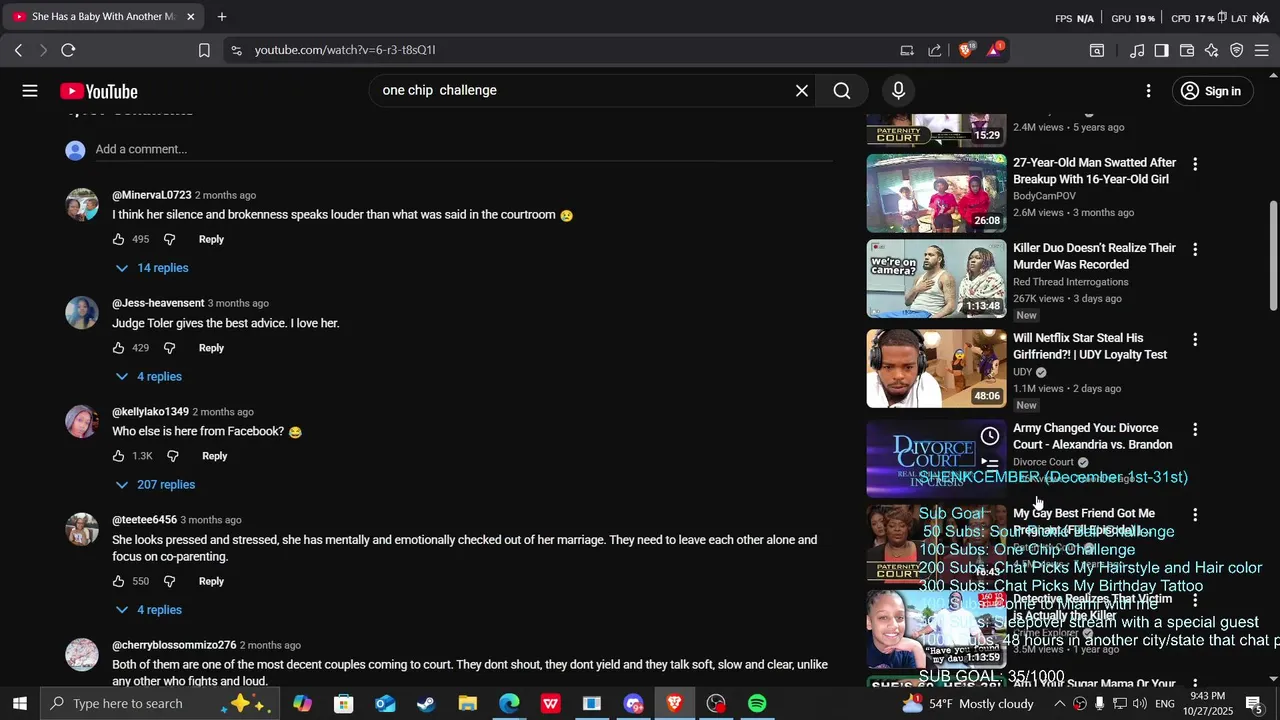Go to YouTube home via the logo
1280x720 pixels.
pos(99,91)
